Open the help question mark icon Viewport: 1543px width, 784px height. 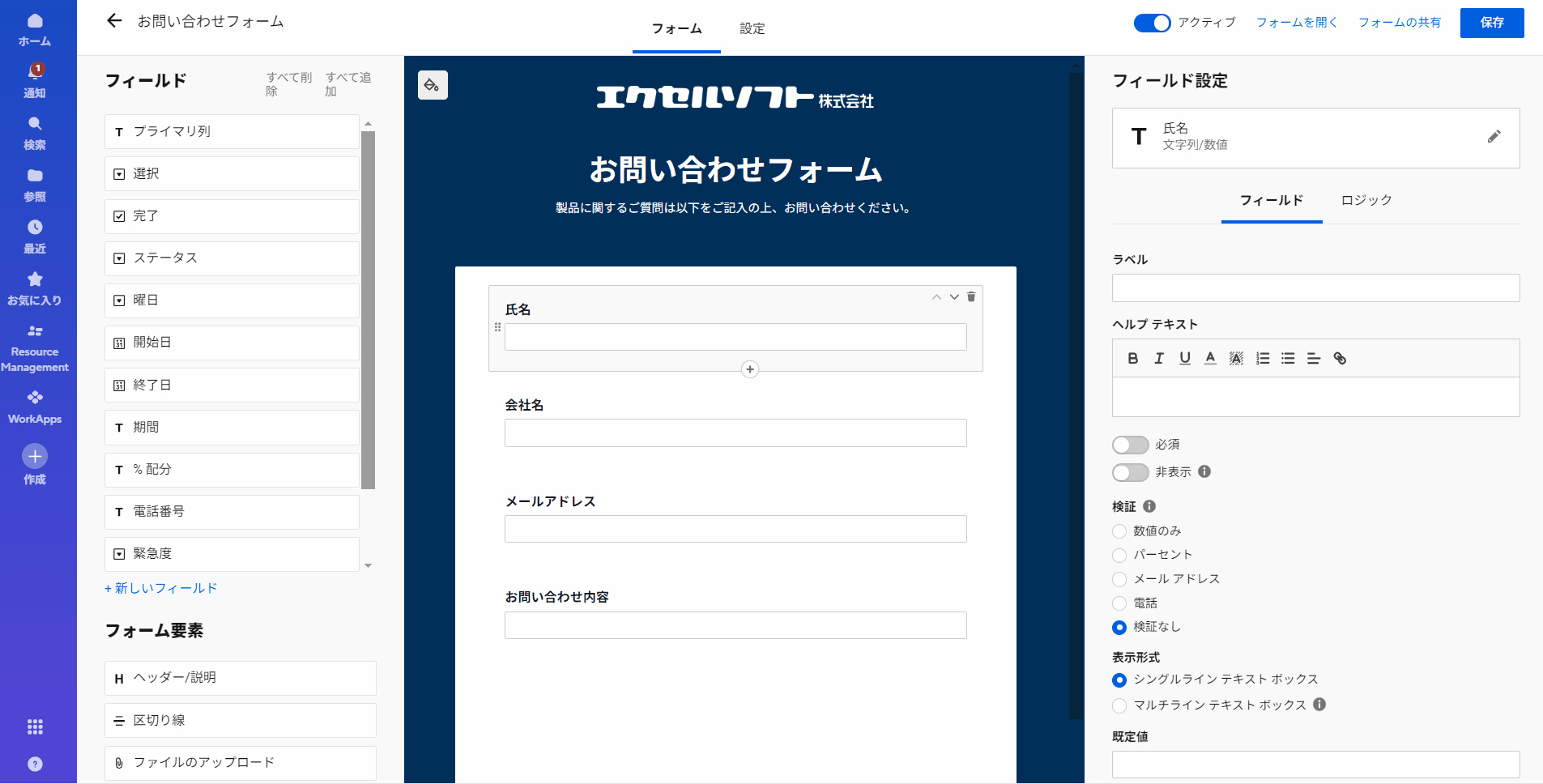tap(35, 764)
